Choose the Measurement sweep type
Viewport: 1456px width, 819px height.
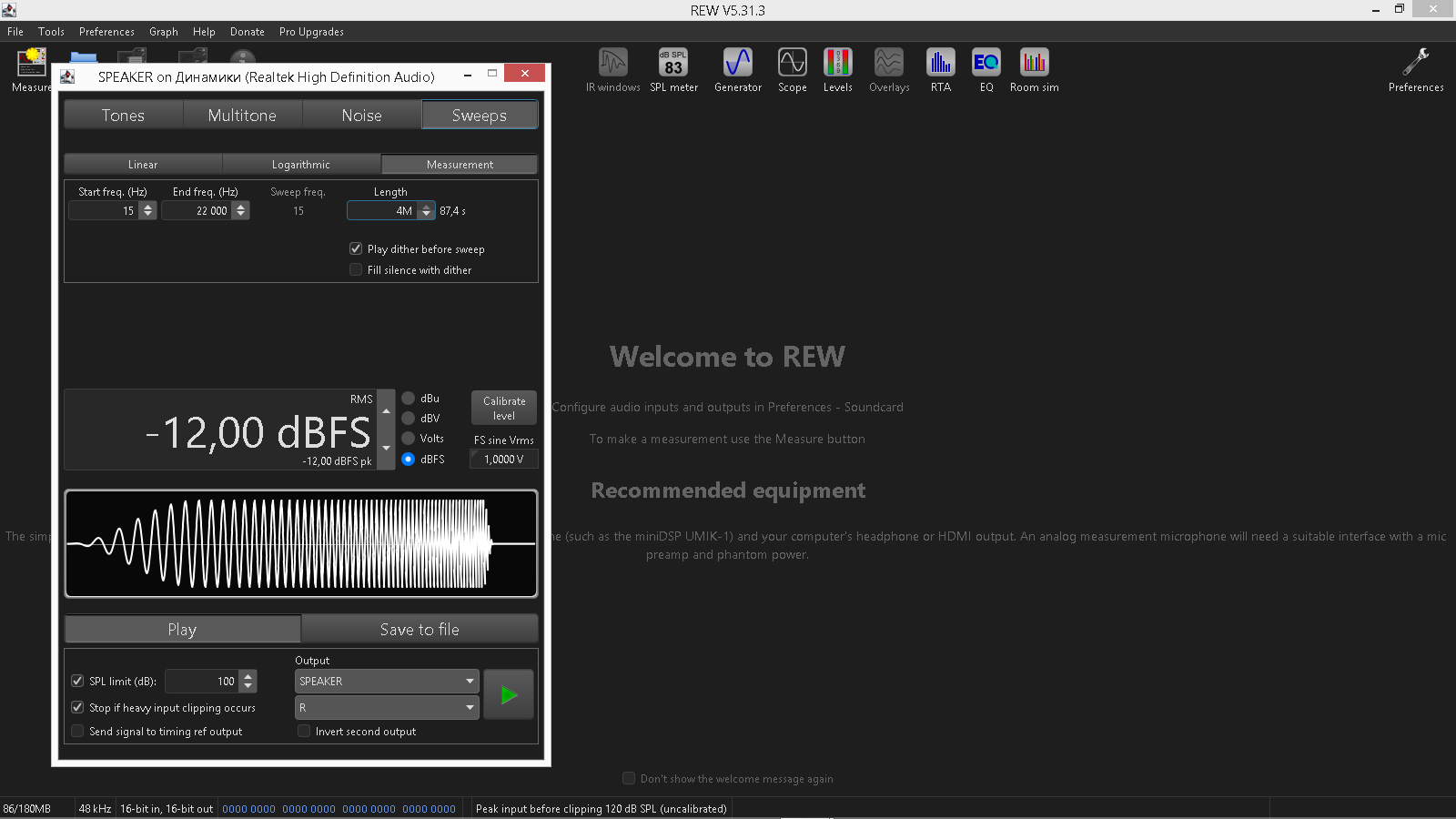point(460,165)
